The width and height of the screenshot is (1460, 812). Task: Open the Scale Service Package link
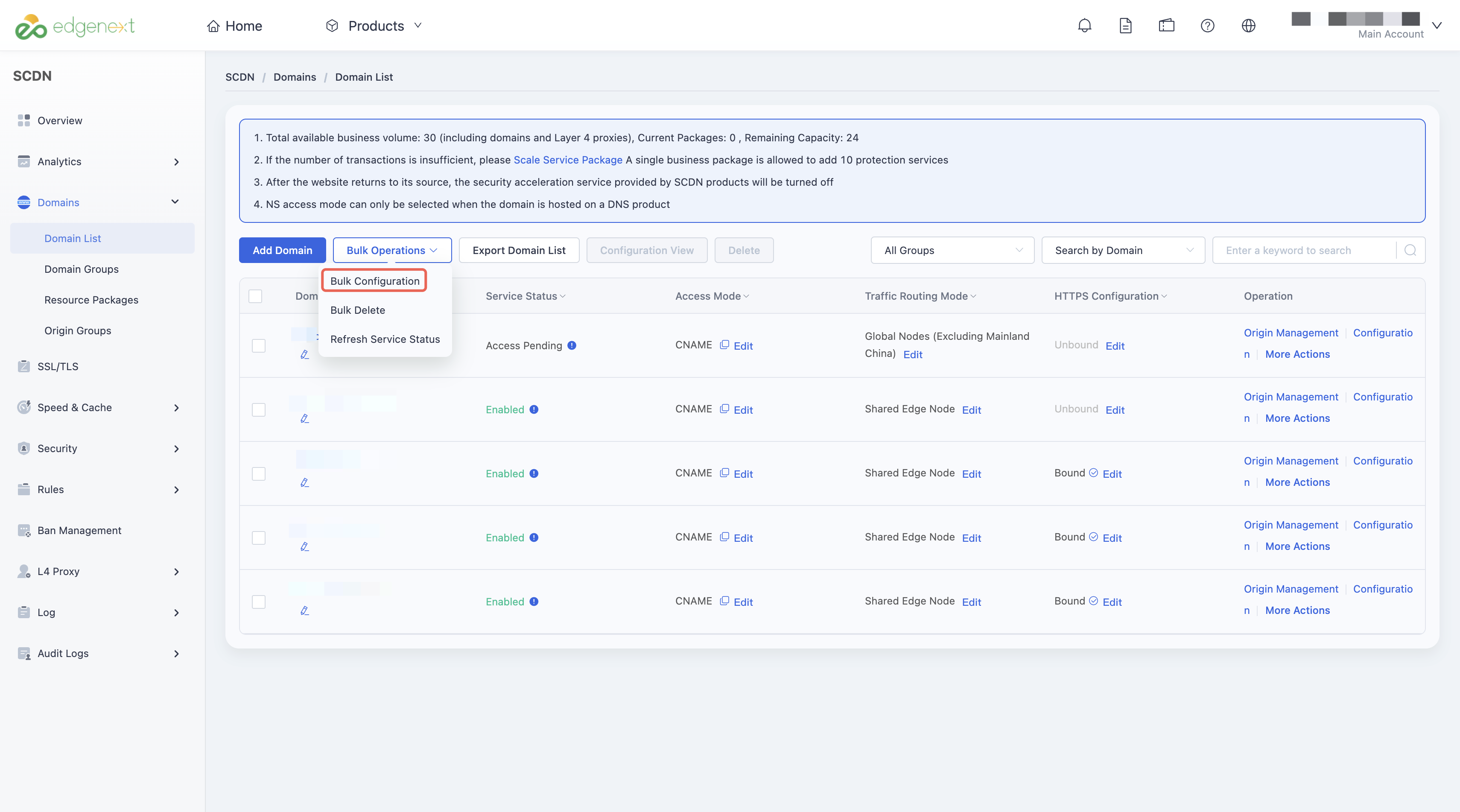[x=568, y=160]
